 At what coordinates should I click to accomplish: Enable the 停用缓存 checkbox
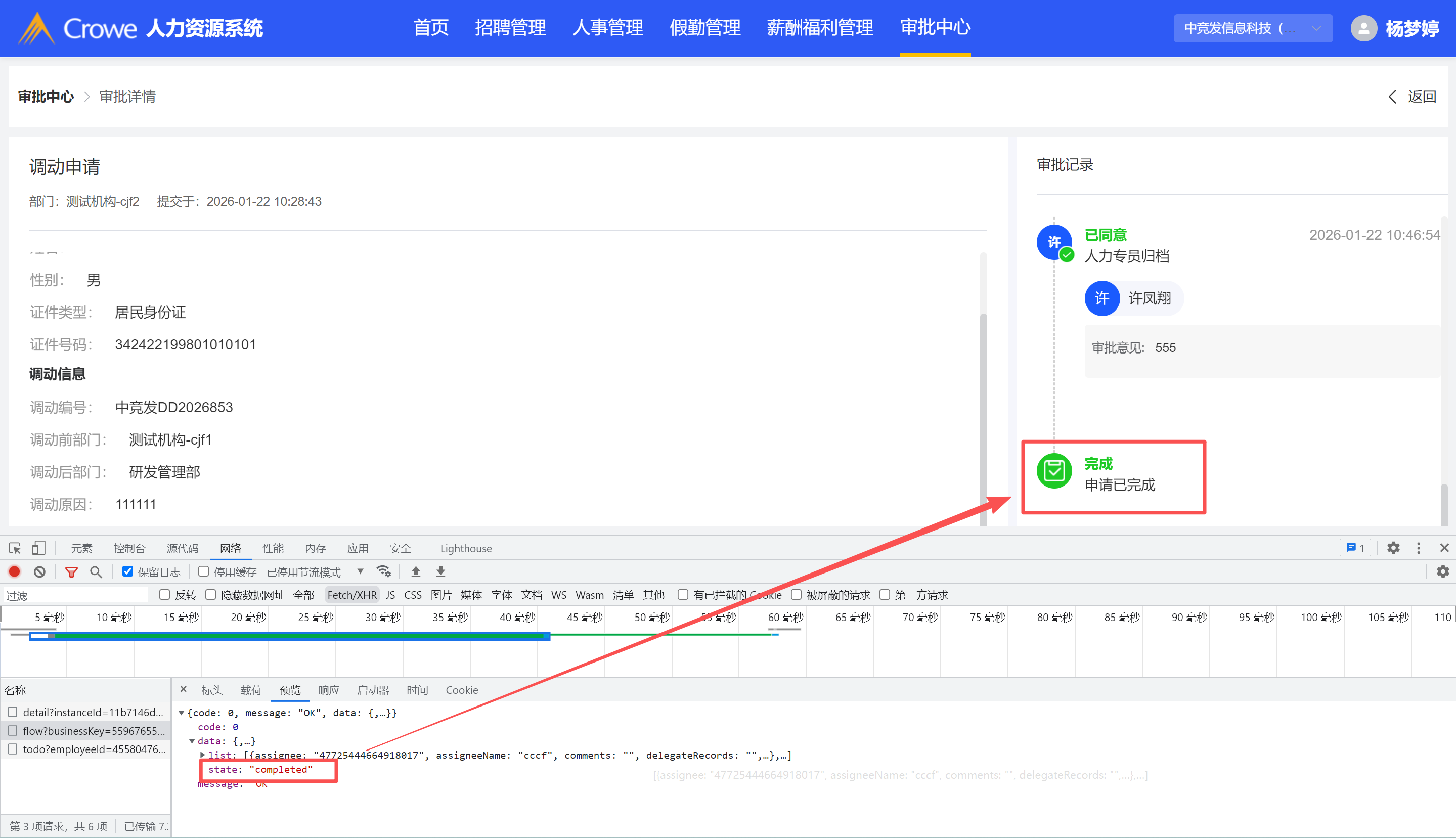203,571
